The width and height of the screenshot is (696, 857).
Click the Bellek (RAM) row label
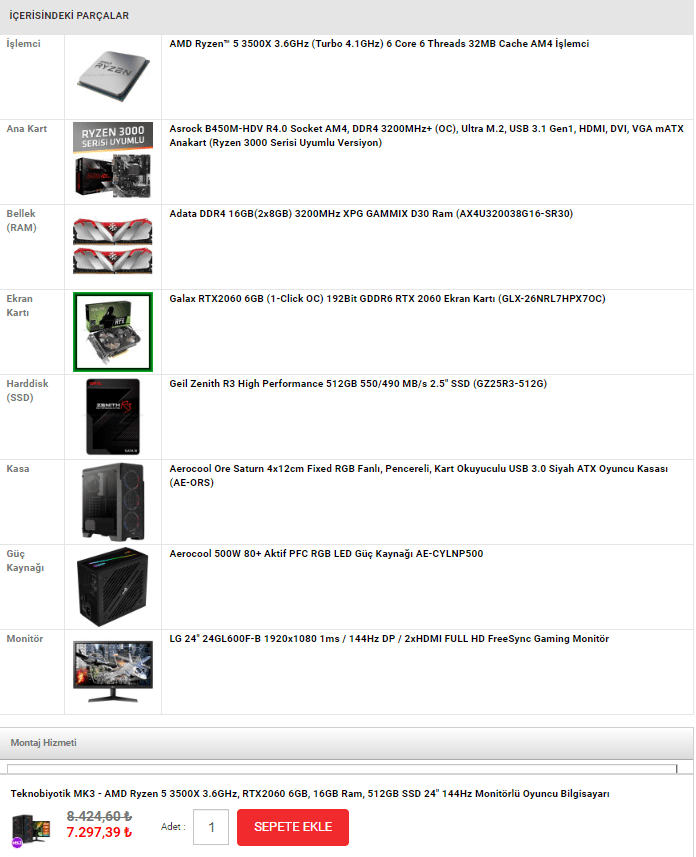(21, 221)
